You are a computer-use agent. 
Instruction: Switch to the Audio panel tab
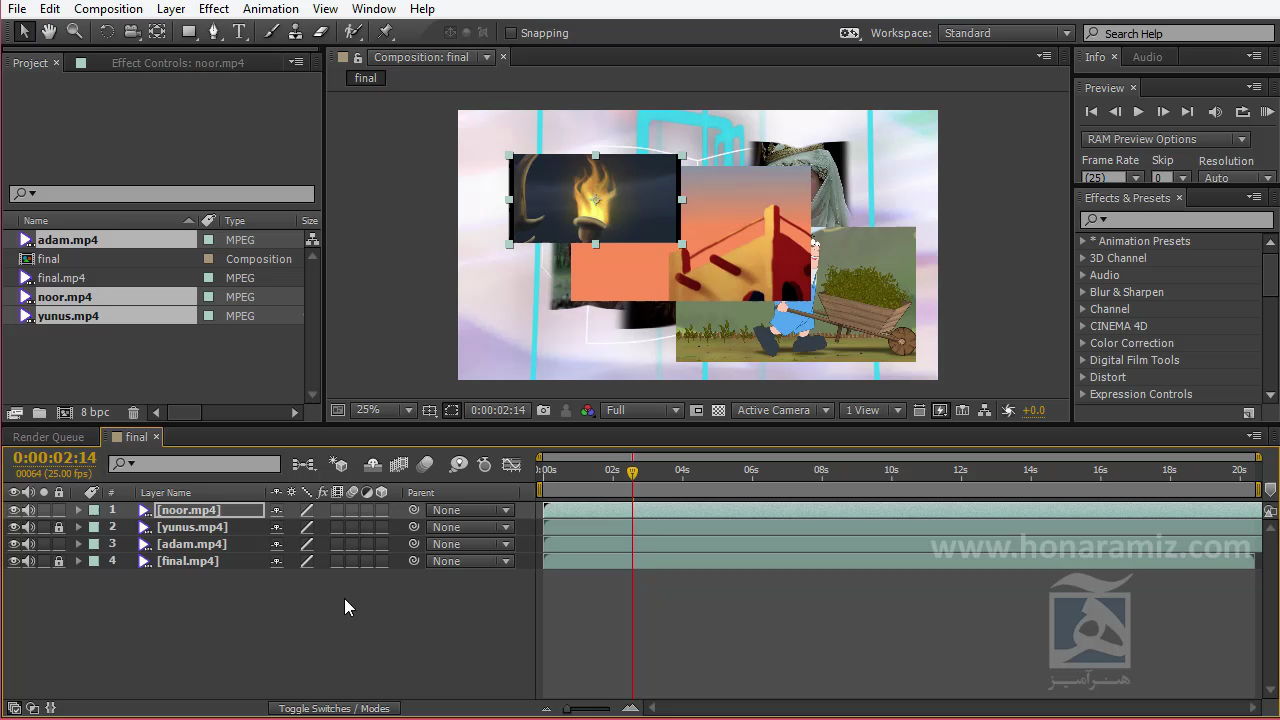[x=1147, y=57]
